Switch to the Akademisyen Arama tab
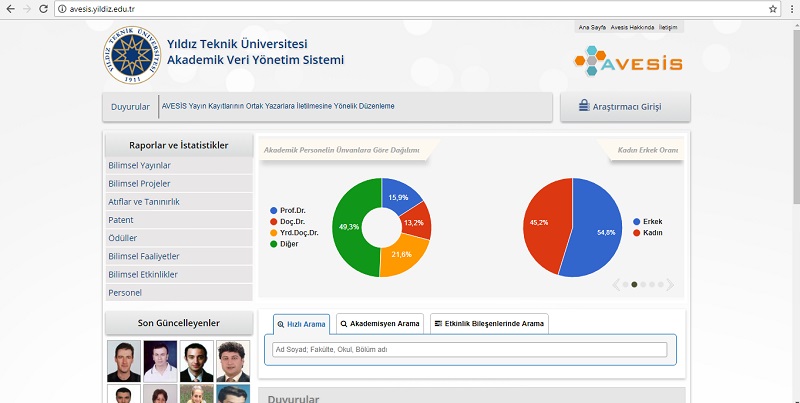The width and height of the screenshot is (800, 403). pyautogui.click(x=379, y=324)
